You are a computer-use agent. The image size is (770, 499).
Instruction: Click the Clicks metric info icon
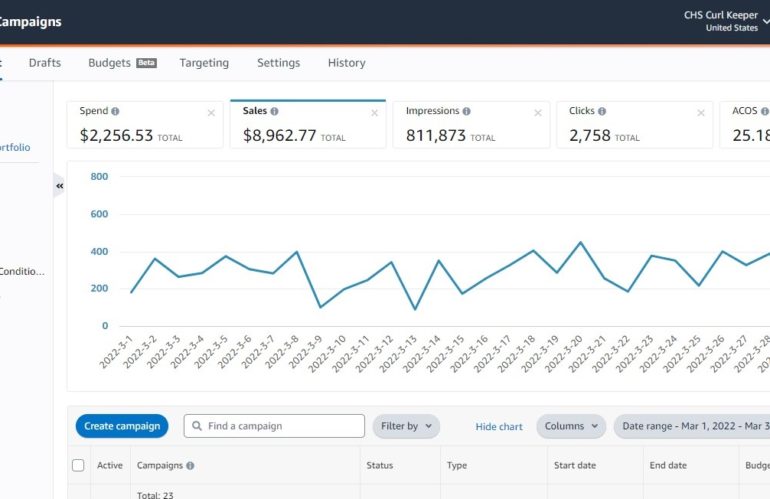coord(601,112)
